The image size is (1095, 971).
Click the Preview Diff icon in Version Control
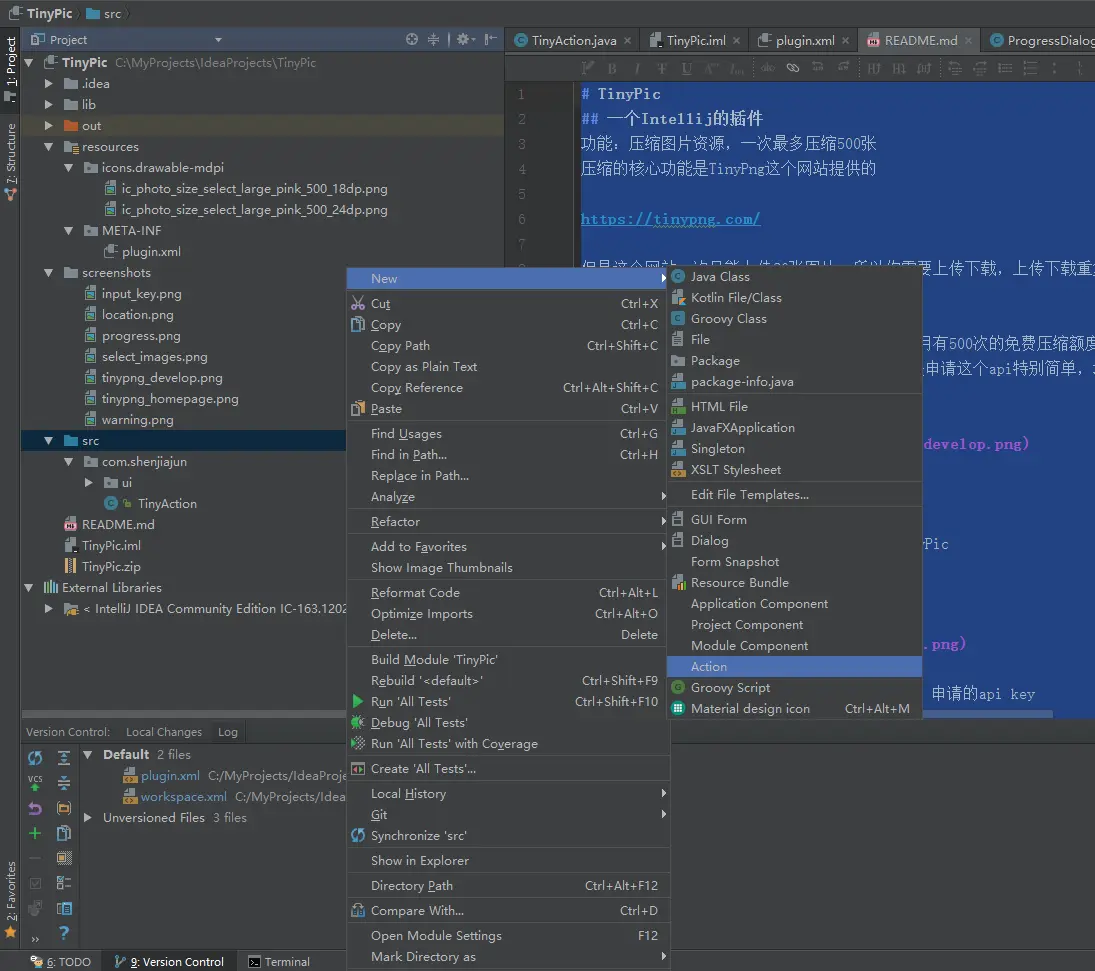click(64, 909)
